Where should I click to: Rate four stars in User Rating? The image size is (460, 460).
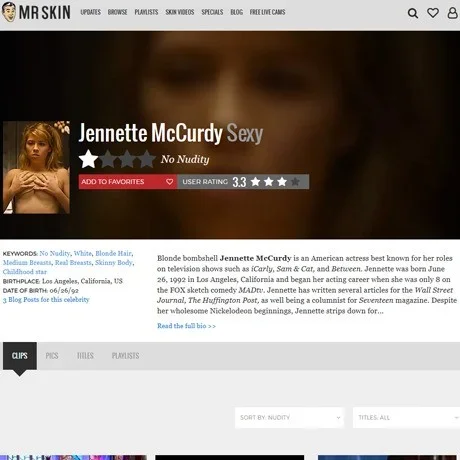(295, 182)
